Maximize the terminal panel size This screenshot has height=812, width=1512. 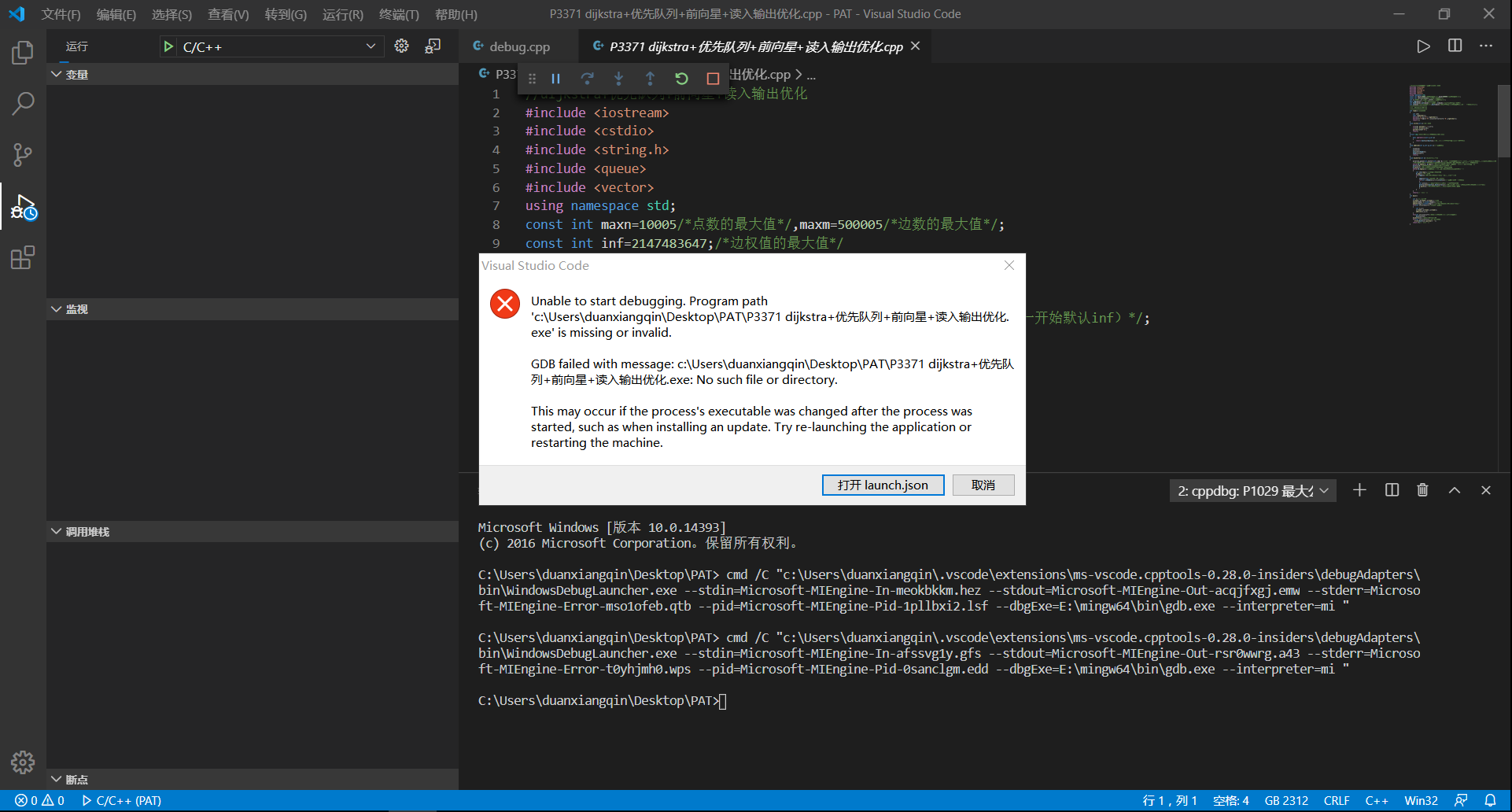pyautogui.click(x=1455, y=490)
